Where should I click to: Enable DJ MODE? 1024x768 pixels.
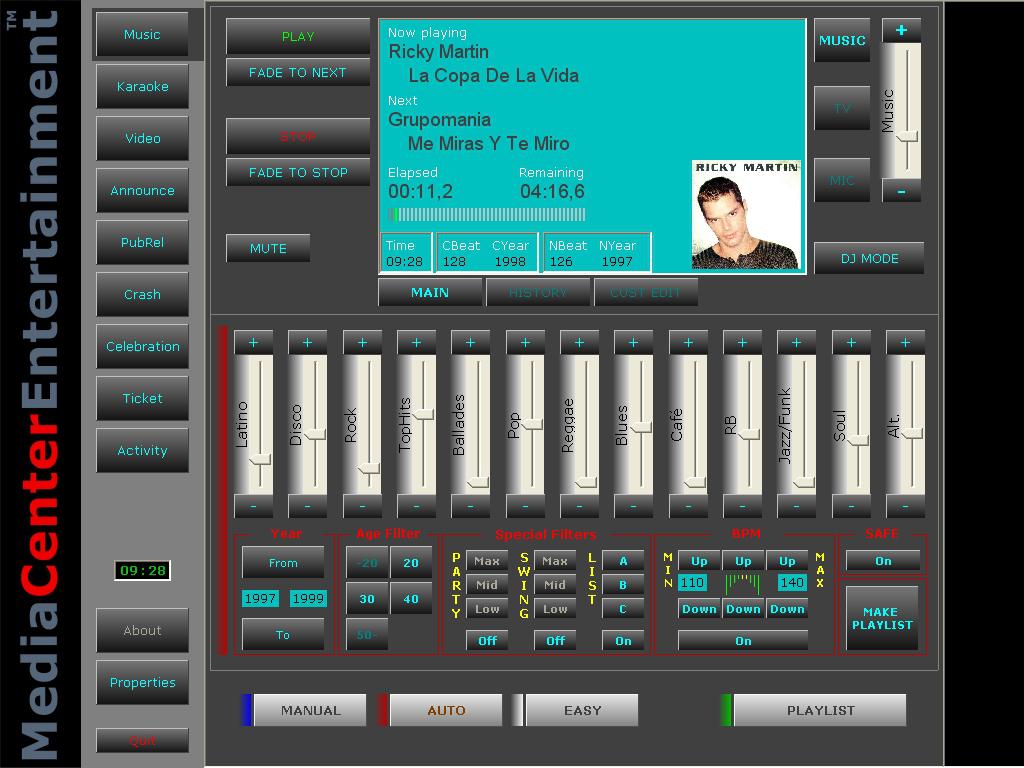pos(868,258)
